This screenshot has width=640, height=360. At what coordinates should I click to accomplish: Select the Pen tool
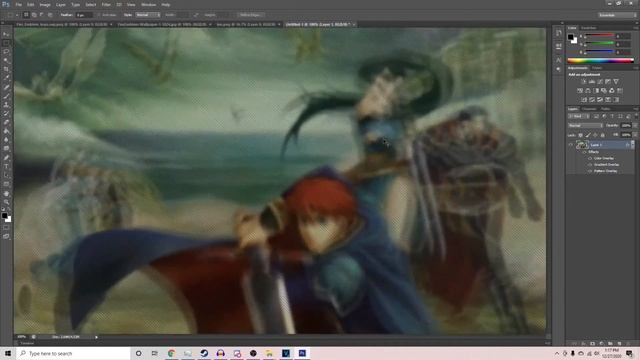pyautogui.click(x=6, y=158)
